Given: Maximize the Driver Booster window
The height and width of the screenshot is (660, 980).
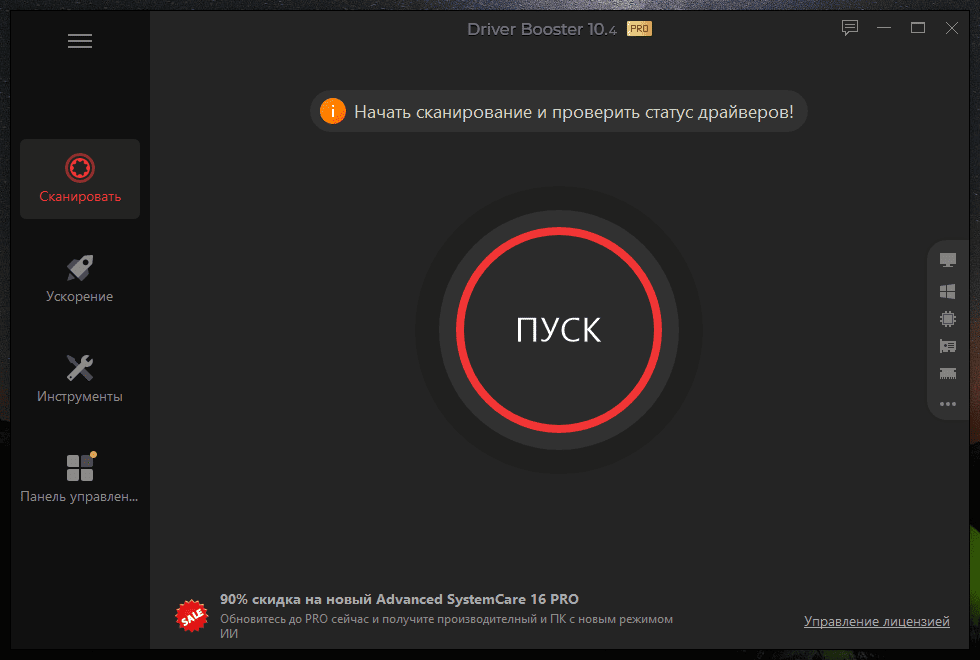Looking at the screenshot, I should (x=917, y=28).
